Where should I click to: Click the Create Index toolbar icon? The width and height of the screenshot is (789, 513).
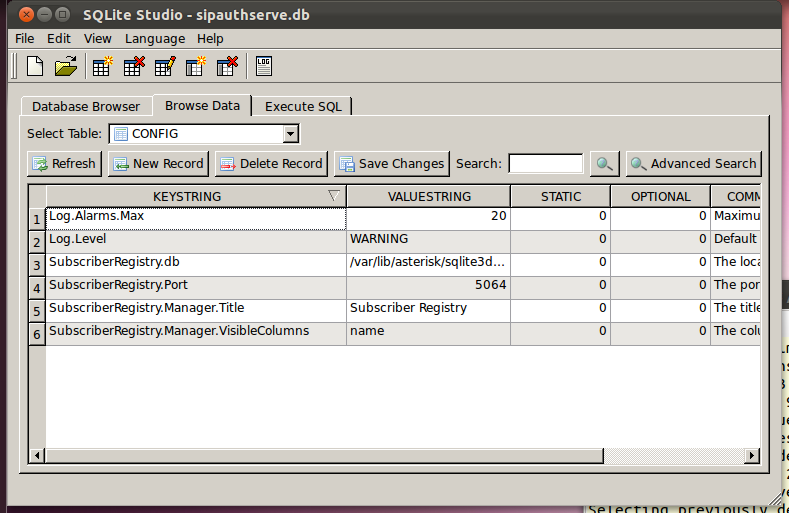[x=196, y=67]
